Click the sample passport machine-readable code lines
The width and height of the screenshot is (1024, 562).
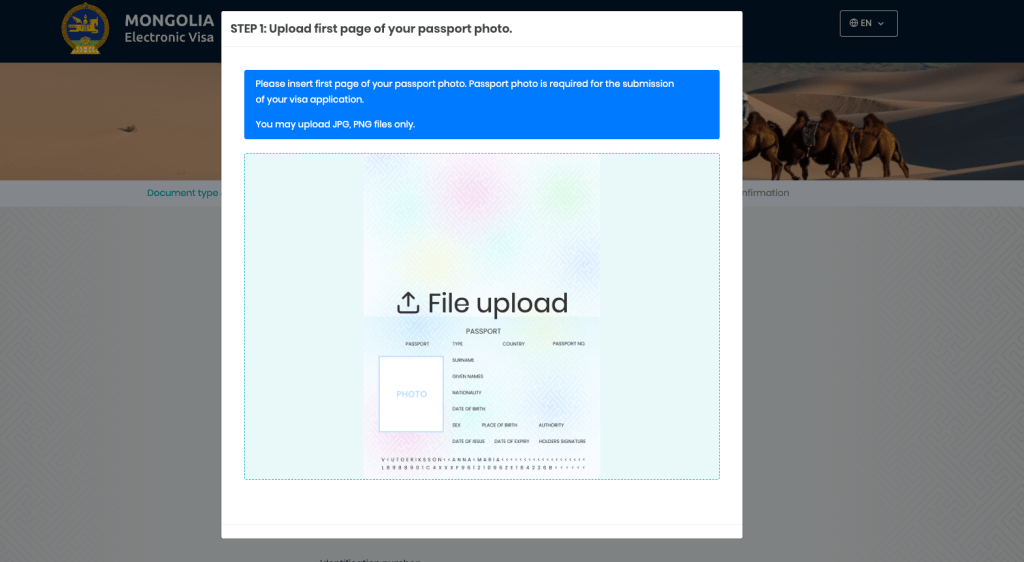pos(482,464)
